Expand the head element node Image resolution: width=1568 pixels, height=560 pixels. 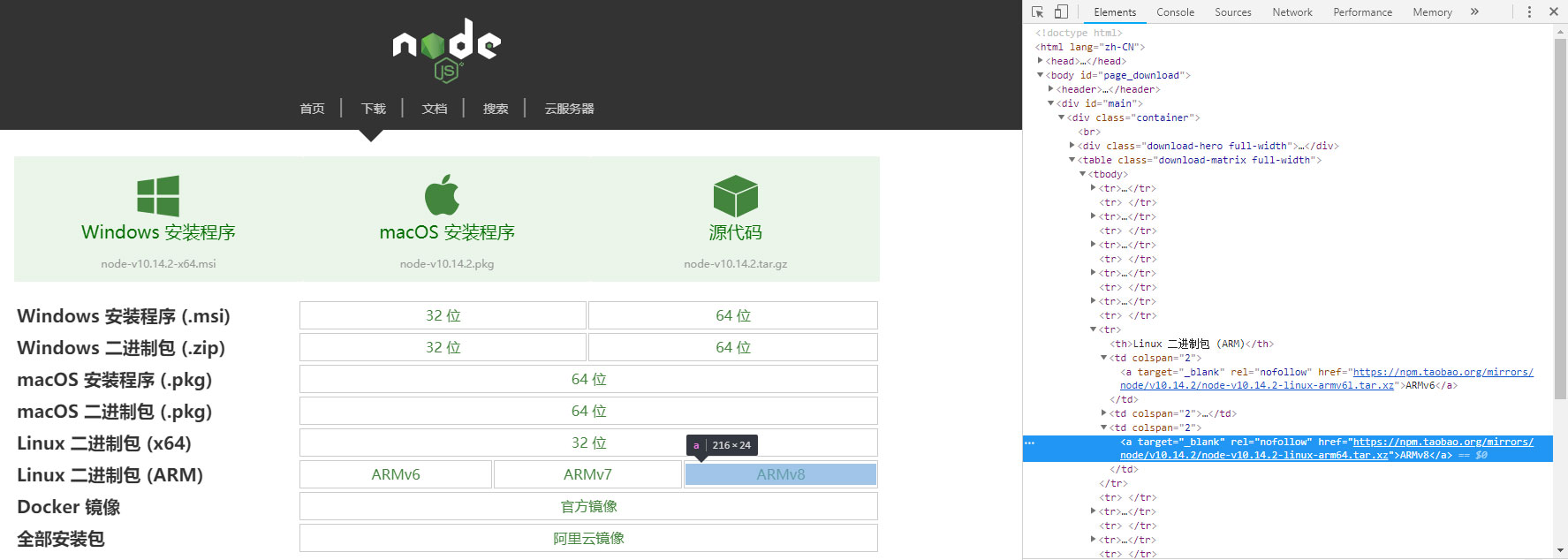point(1041,61)
